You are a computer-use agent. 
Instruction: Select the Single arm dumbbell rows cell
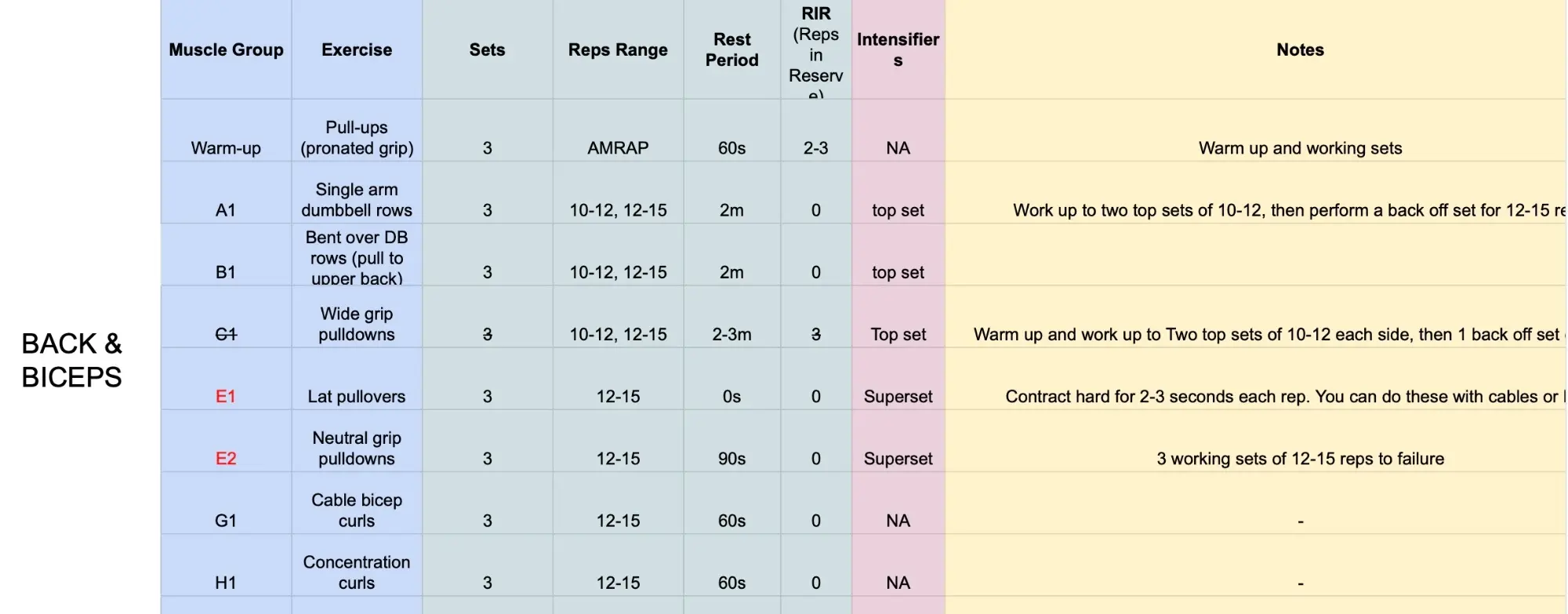(x=357, y=199)
